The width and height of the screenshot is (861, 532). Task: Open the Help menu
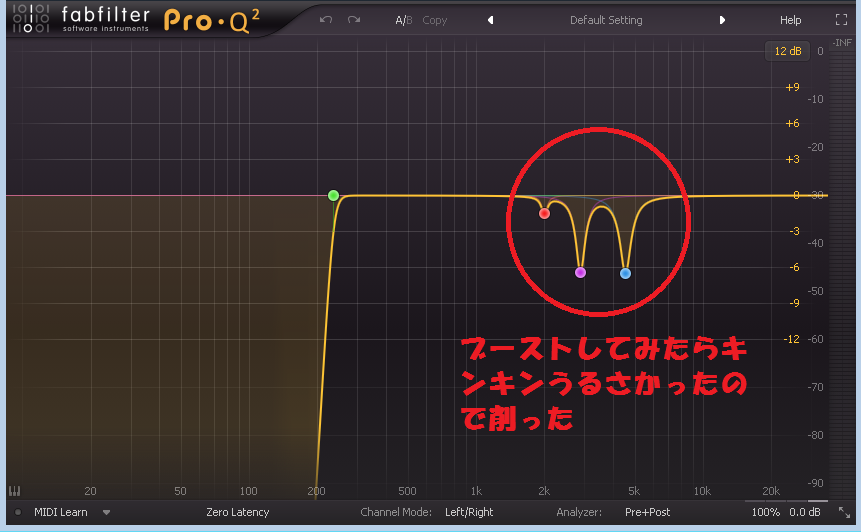pyautogui.click(x=790, y=20)
